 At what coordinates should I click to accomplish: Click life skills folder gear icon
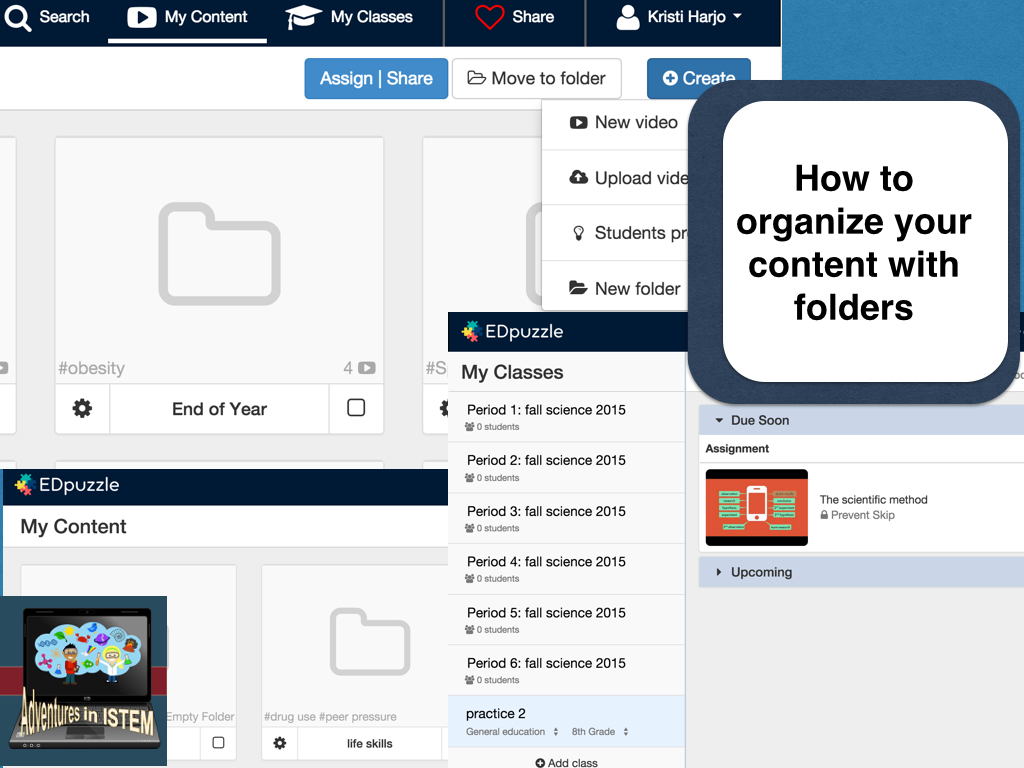point(280,743)
